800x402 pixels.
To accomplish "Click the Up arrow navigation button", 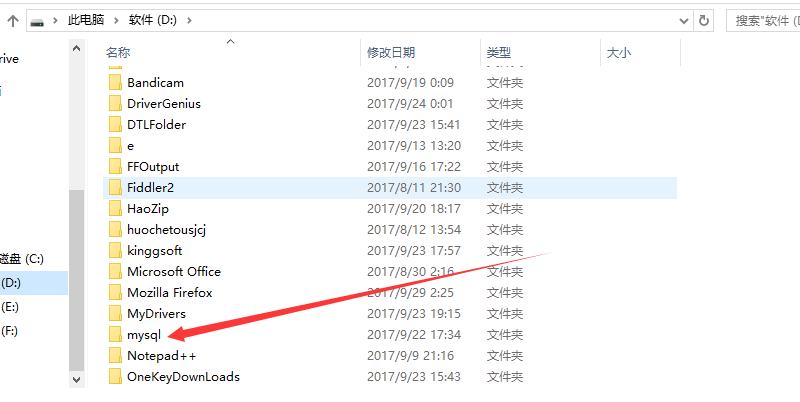I will (13, 20).
